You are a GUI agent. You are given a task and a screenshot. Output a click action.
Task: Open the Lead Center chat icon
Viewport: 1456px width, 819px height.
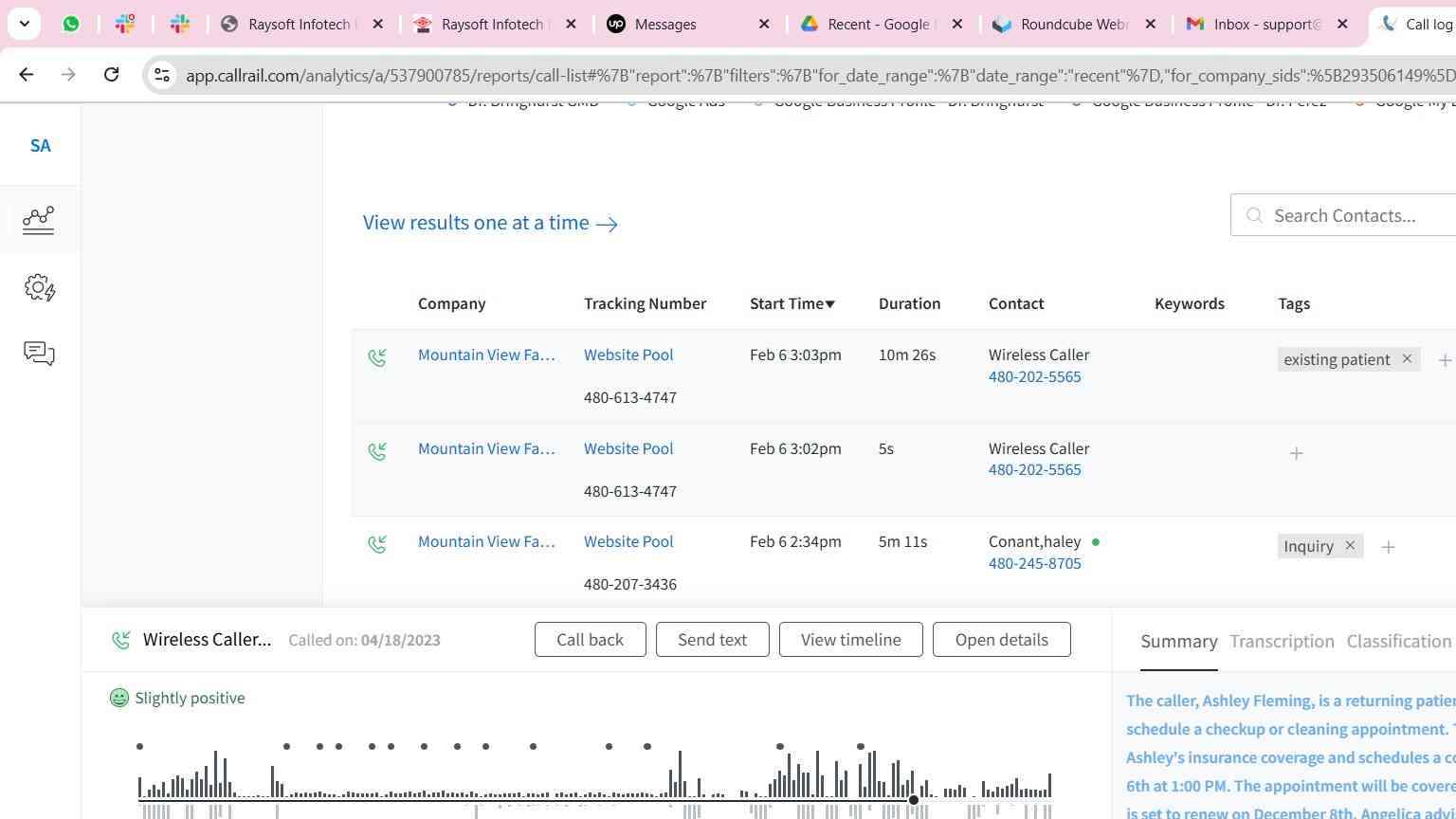tap(39, 354)
